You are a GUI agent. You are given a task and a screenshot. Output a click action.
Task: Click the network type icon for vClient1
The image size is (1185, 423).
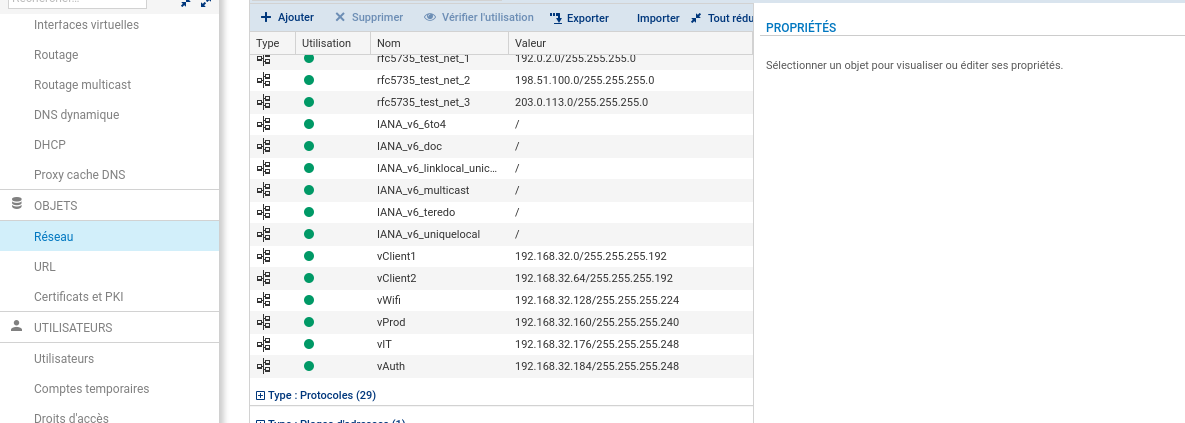[x=264, y=256]
